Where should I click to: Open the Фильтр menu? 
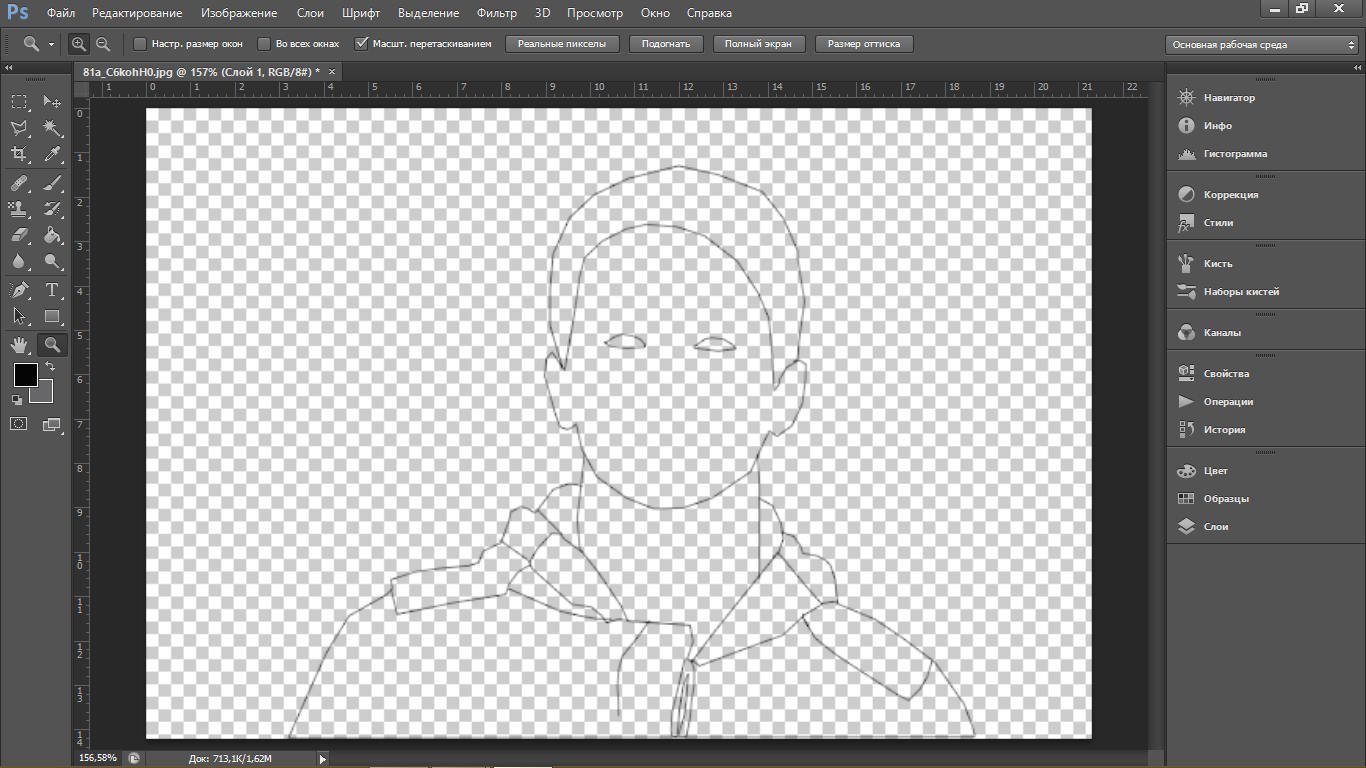pos(497,13)
